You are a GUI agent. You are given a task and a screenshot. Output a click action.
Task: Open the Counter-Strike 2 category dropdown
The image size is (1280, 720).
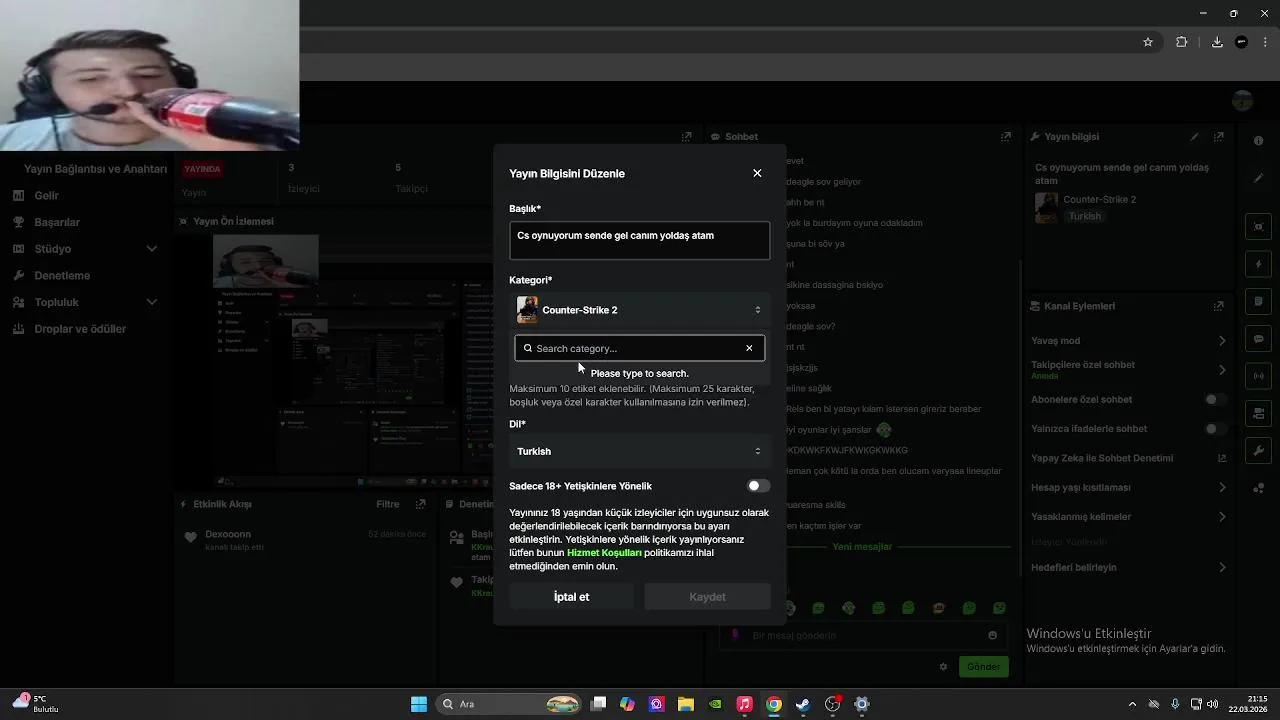pos(639,310)
